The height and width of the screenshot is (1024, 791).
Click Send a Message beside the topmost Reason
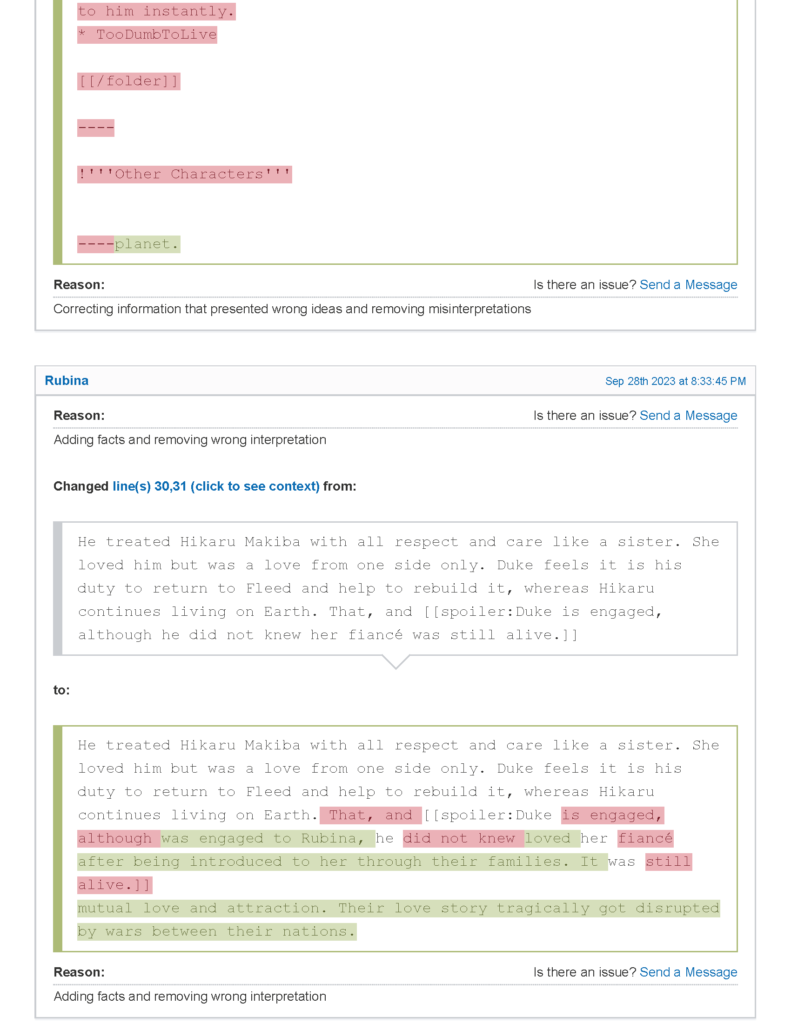coord(688,285)
